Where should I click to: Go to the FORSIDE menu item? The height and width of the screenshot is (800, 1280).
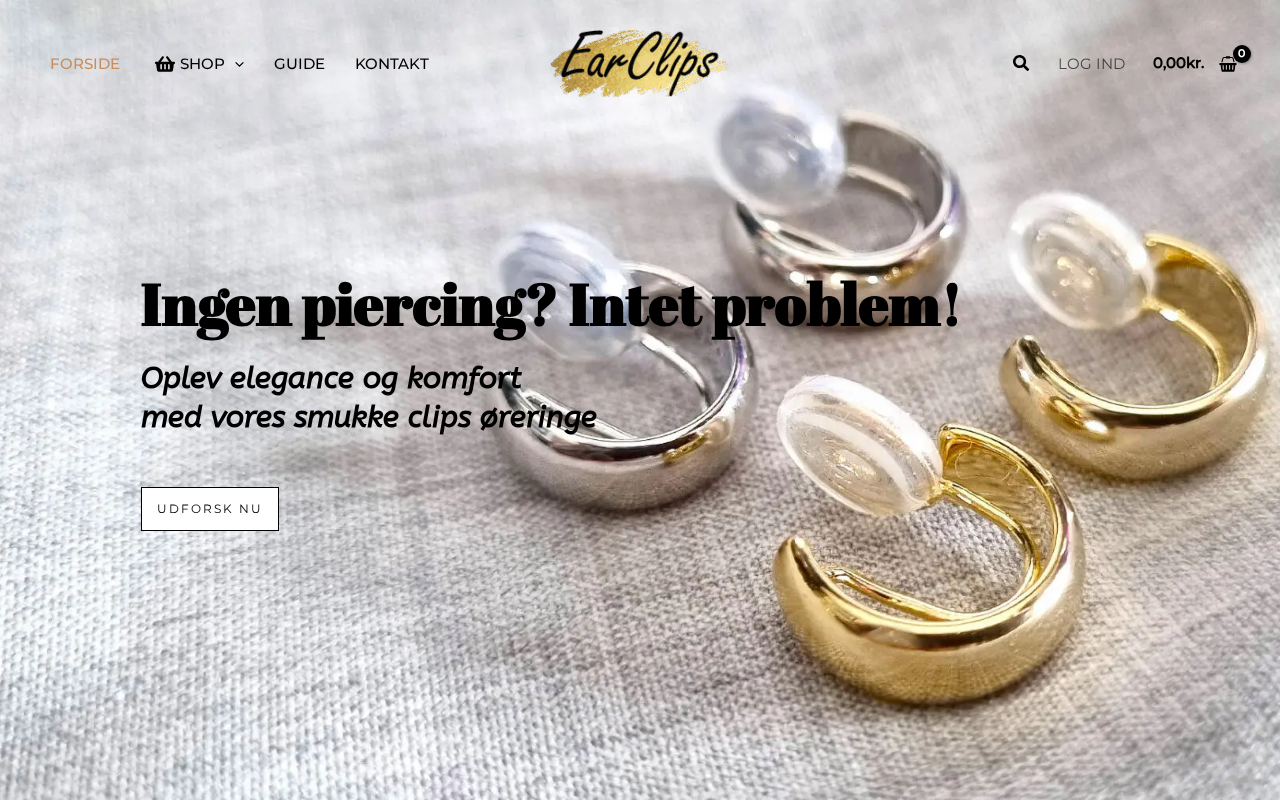85,64
